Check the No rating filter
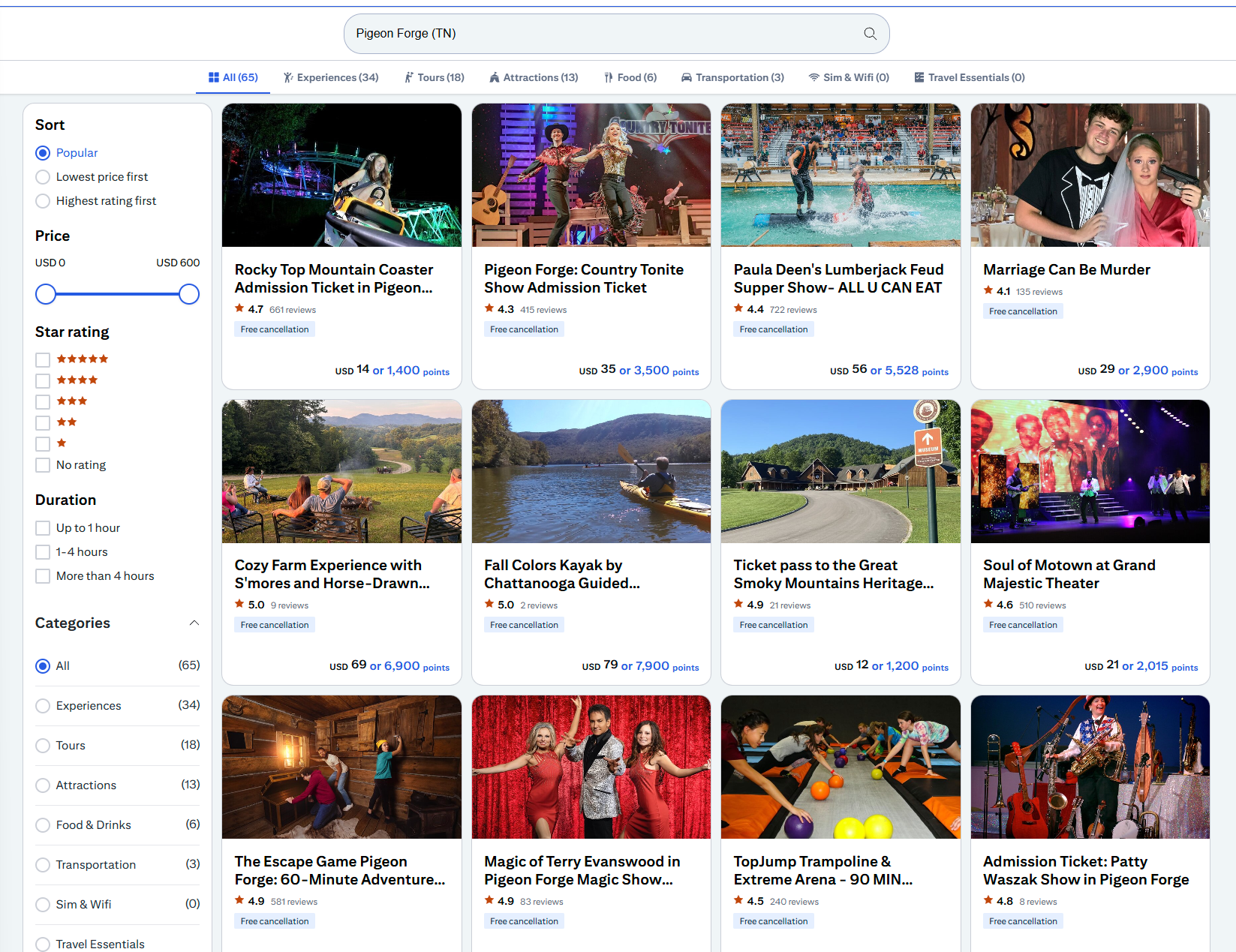The height and width of the screenshot is (952, 1236). click(x=43, y=465)
